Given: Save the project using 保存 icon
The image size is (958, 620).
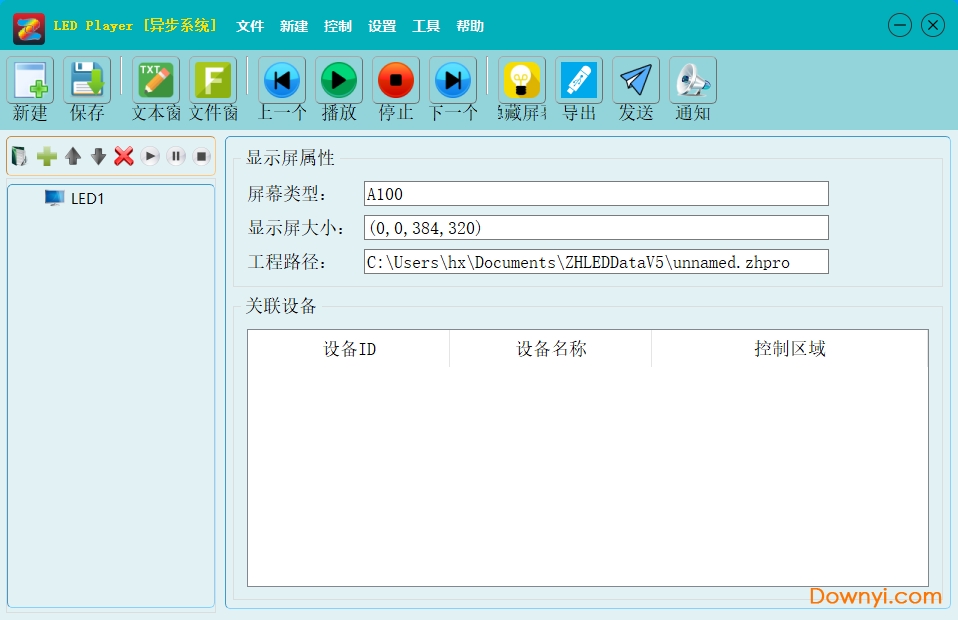Looking at the screenshot, I should (x=86, y=80).
